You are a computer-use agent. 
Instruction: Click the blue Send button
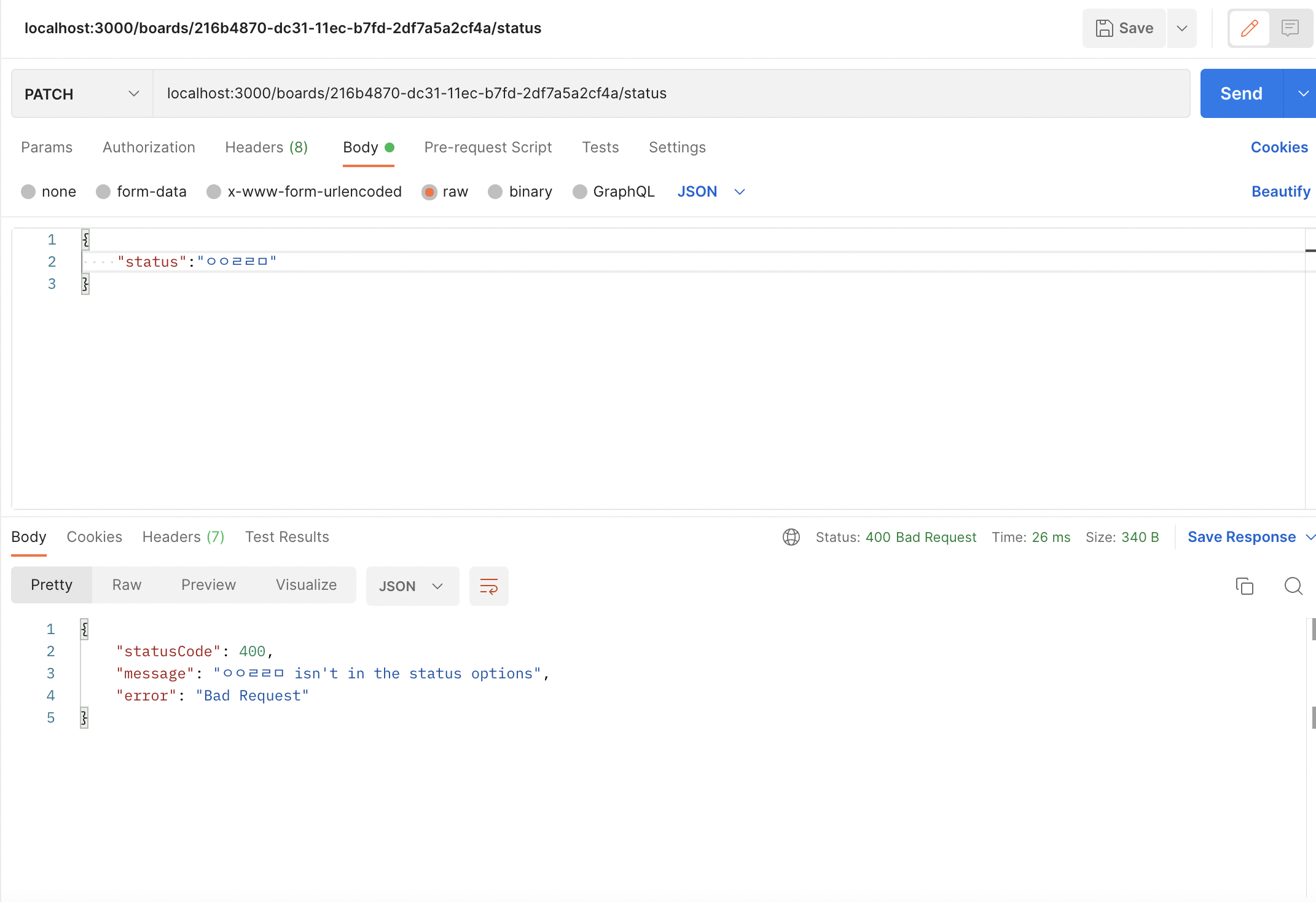(1241, 93)
